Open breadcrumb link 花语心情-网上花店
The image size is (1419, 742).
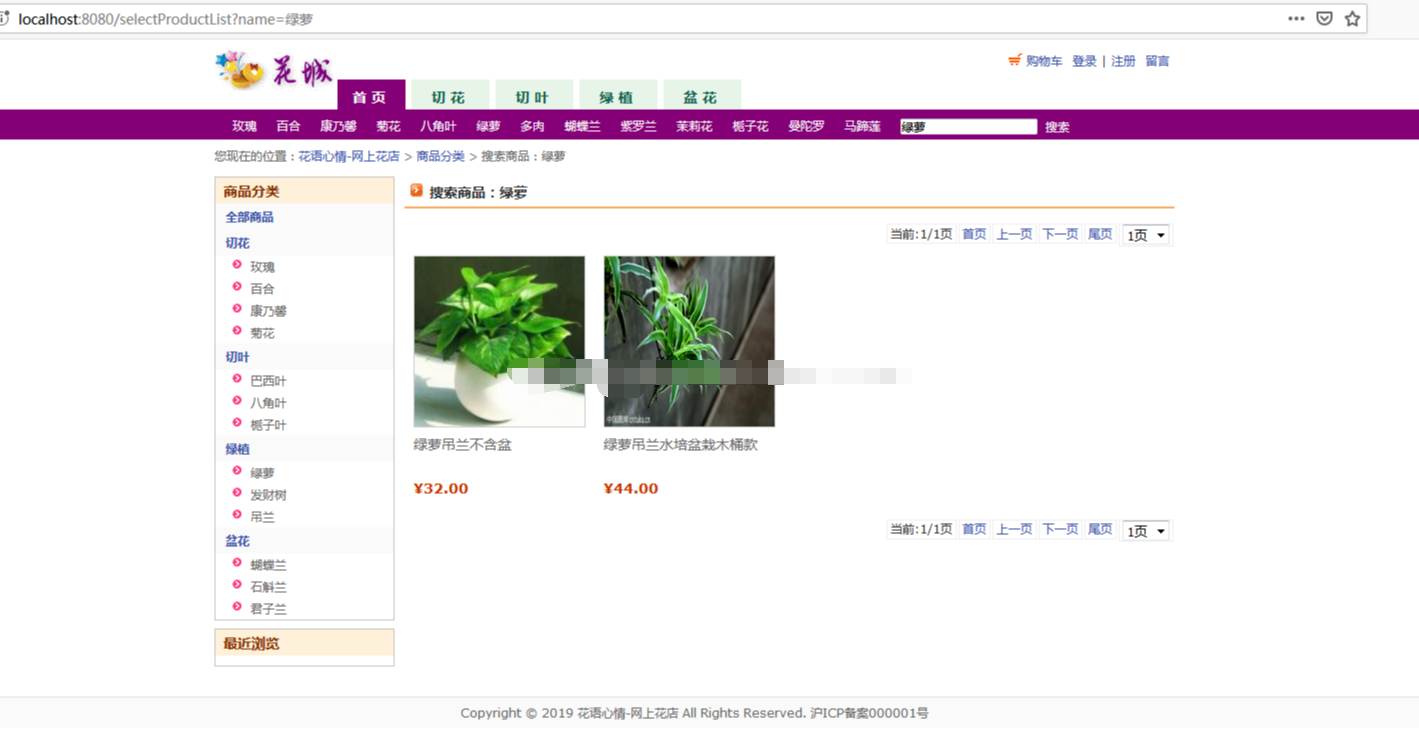coord(349,156)
